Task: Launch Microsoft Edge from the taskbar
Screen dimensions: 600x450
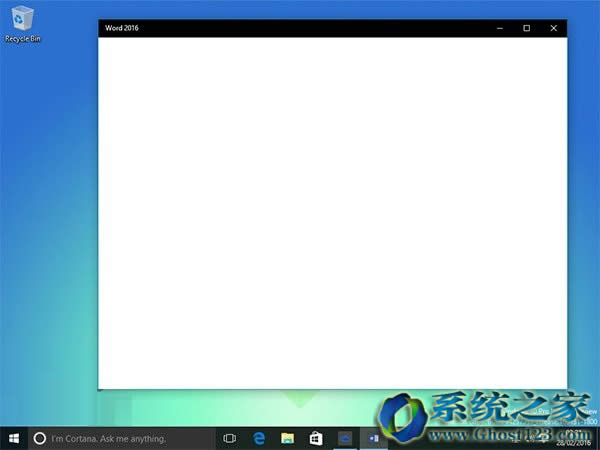Action: [258, 438]
